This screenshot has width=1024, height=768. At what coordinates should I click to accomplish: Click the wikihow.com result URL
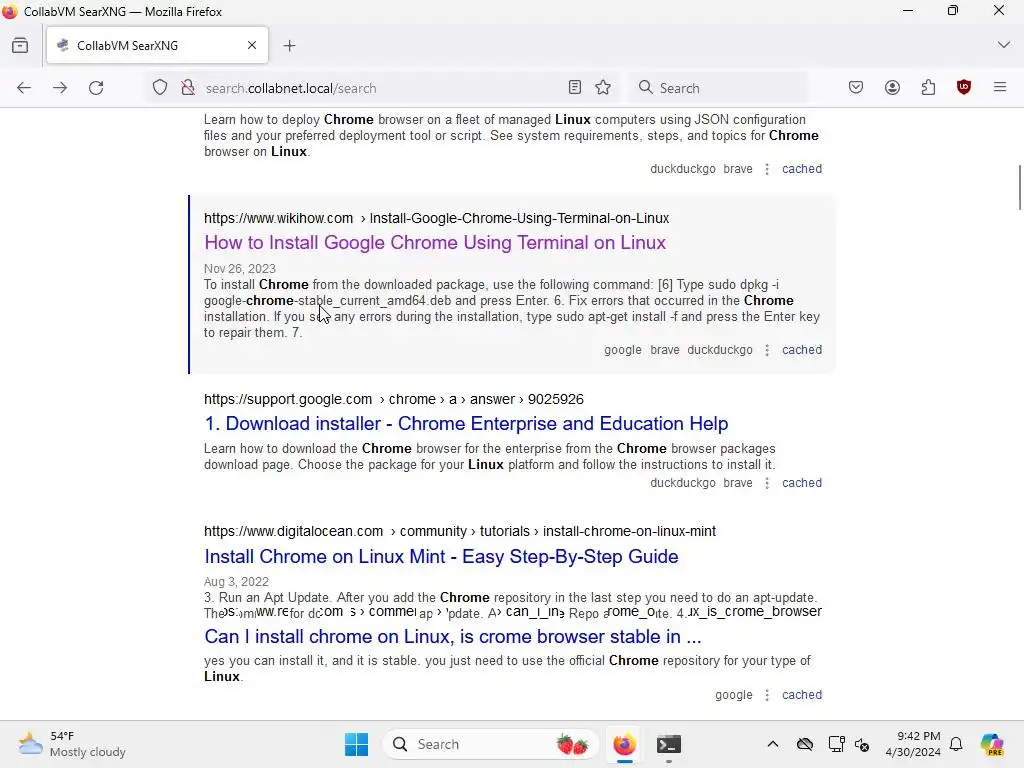(x=436, y=218)
